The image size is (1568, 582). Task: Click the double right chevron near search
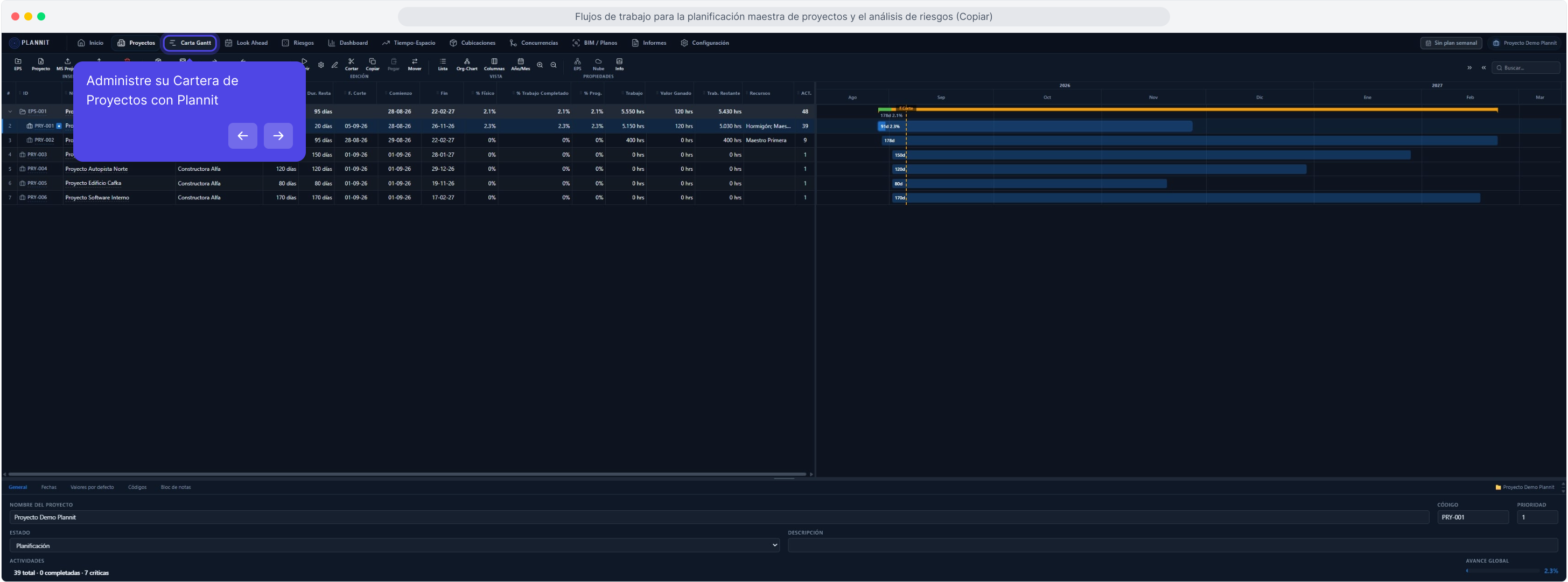coord(1469,68)
